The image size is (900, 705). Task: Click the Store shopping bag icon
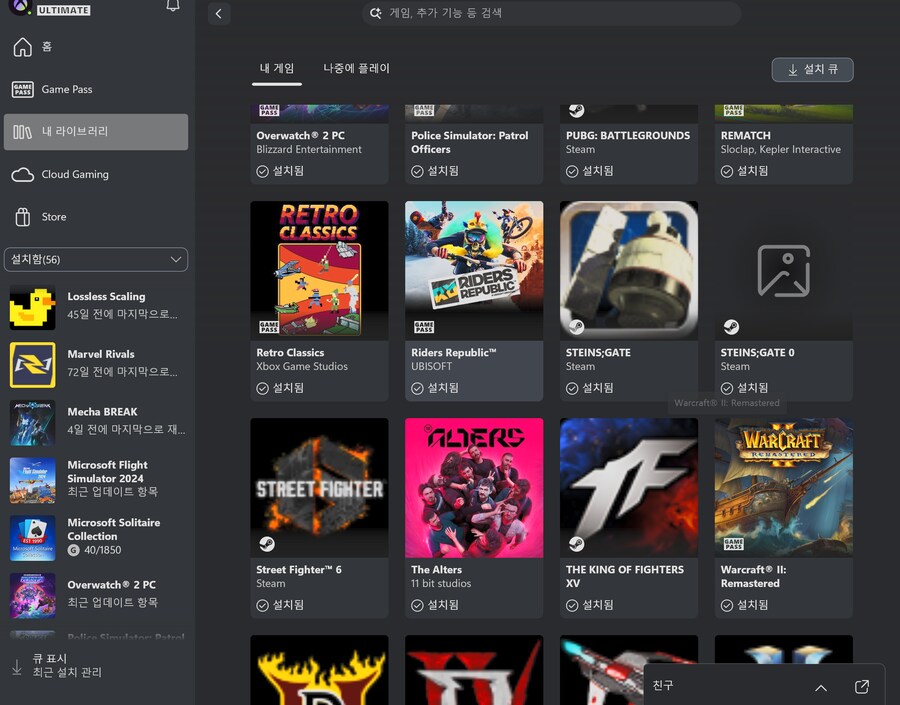point(23,217)
